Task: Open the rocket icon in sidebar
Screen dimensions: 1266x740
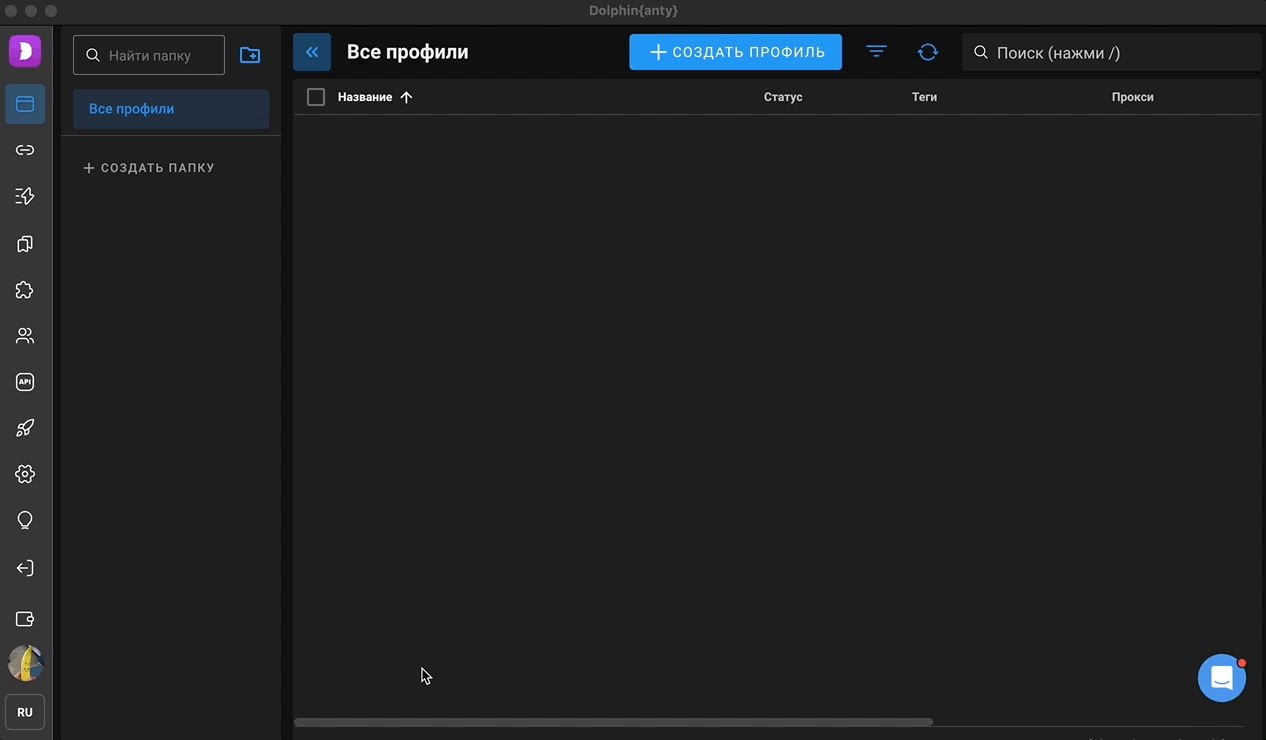Action: [x=25, y=428]
